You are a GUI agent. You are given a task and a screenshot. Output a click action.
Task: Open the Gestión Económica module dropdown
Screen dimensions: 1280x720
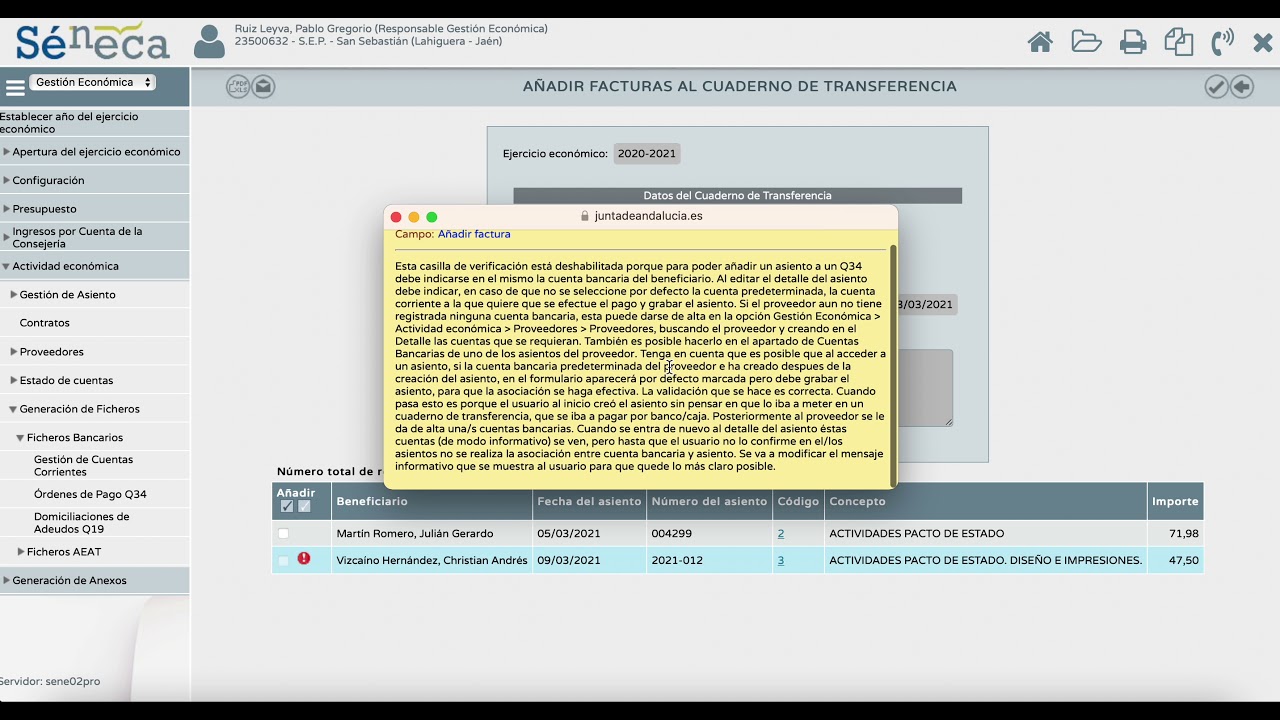[92, 83]
